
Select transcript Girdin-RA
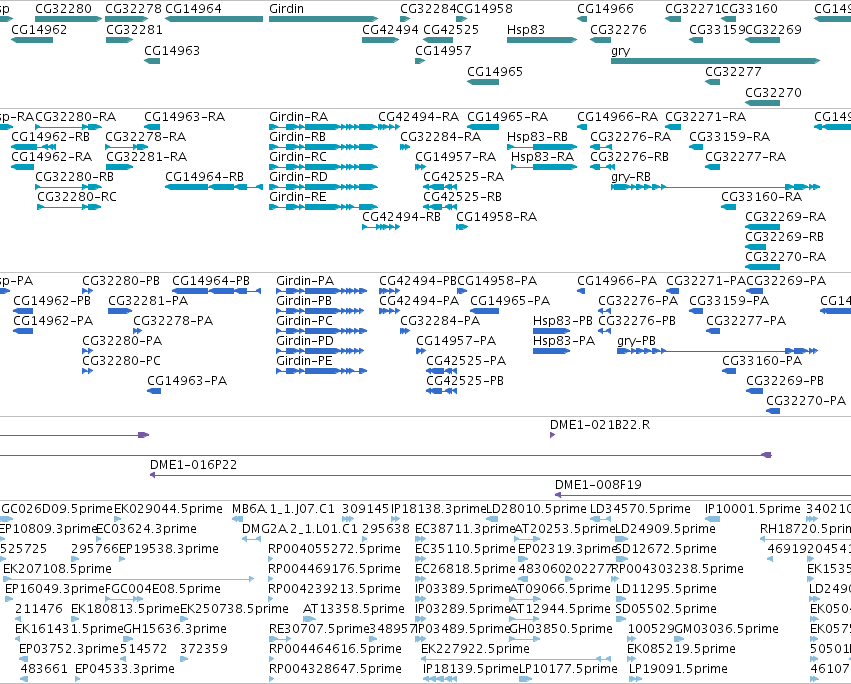point(299,117)
